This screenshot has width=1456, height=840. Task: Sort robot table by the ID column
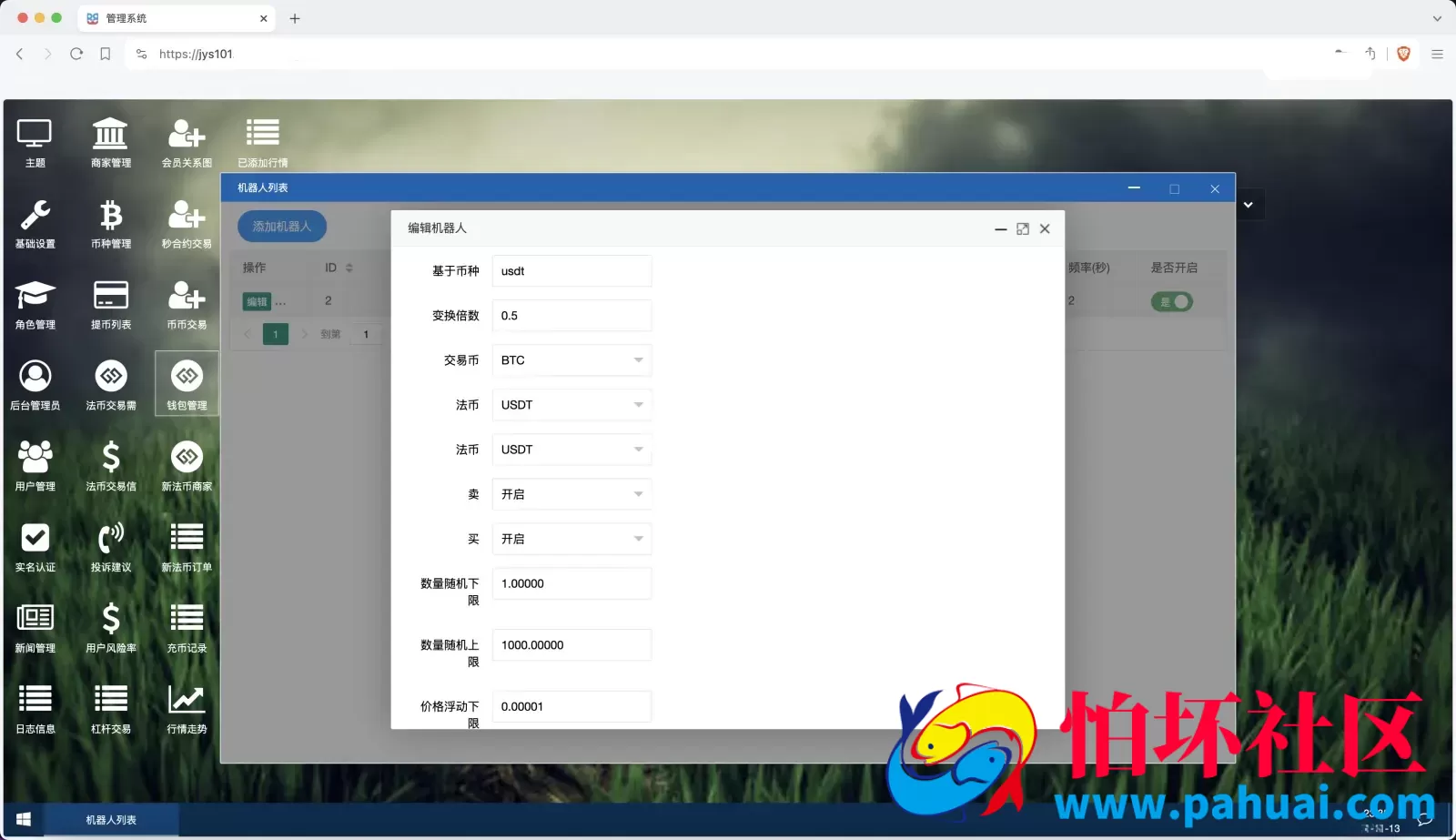click(x=349, y=268)
